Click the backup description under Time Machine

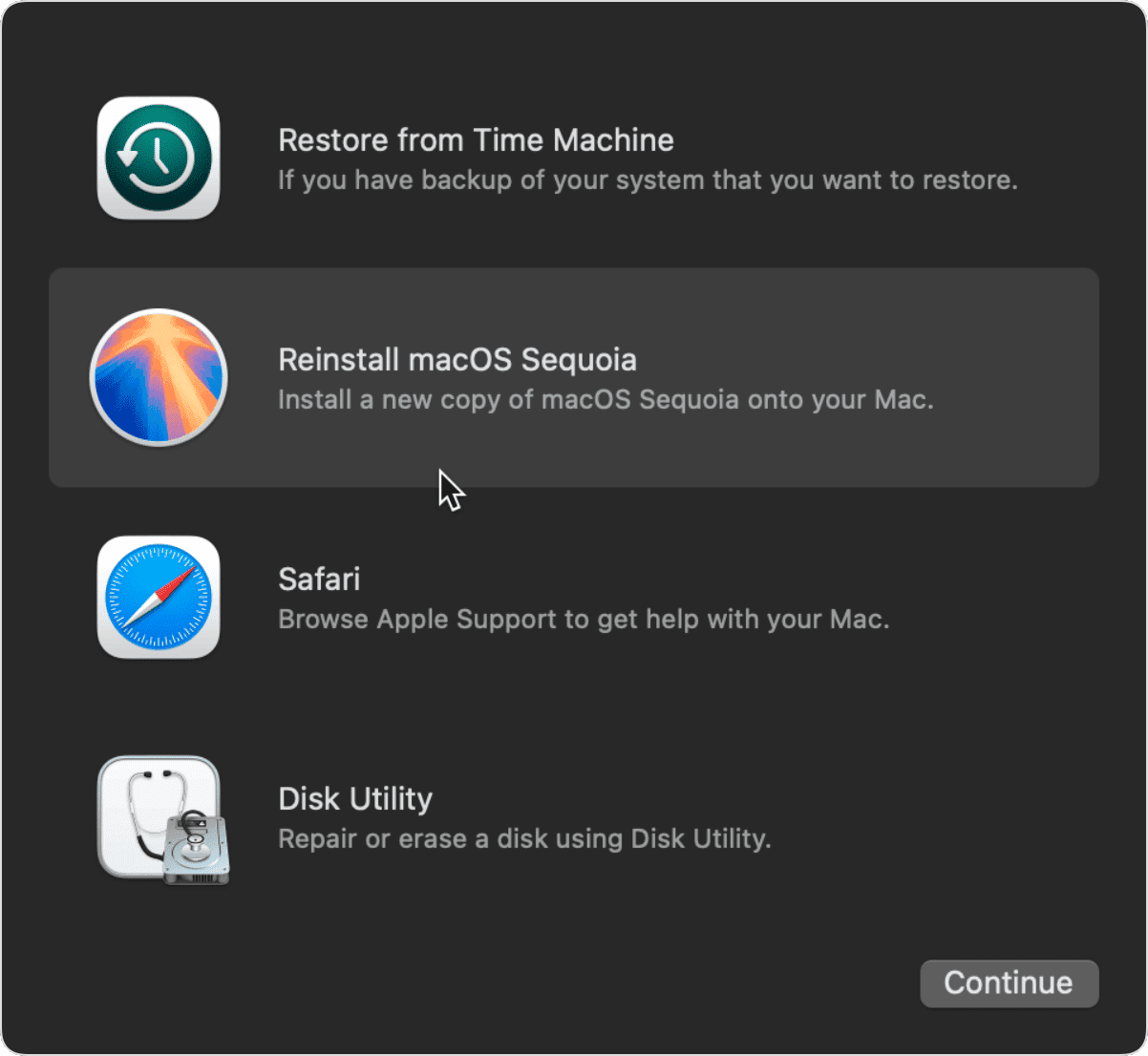pos(648,180)
